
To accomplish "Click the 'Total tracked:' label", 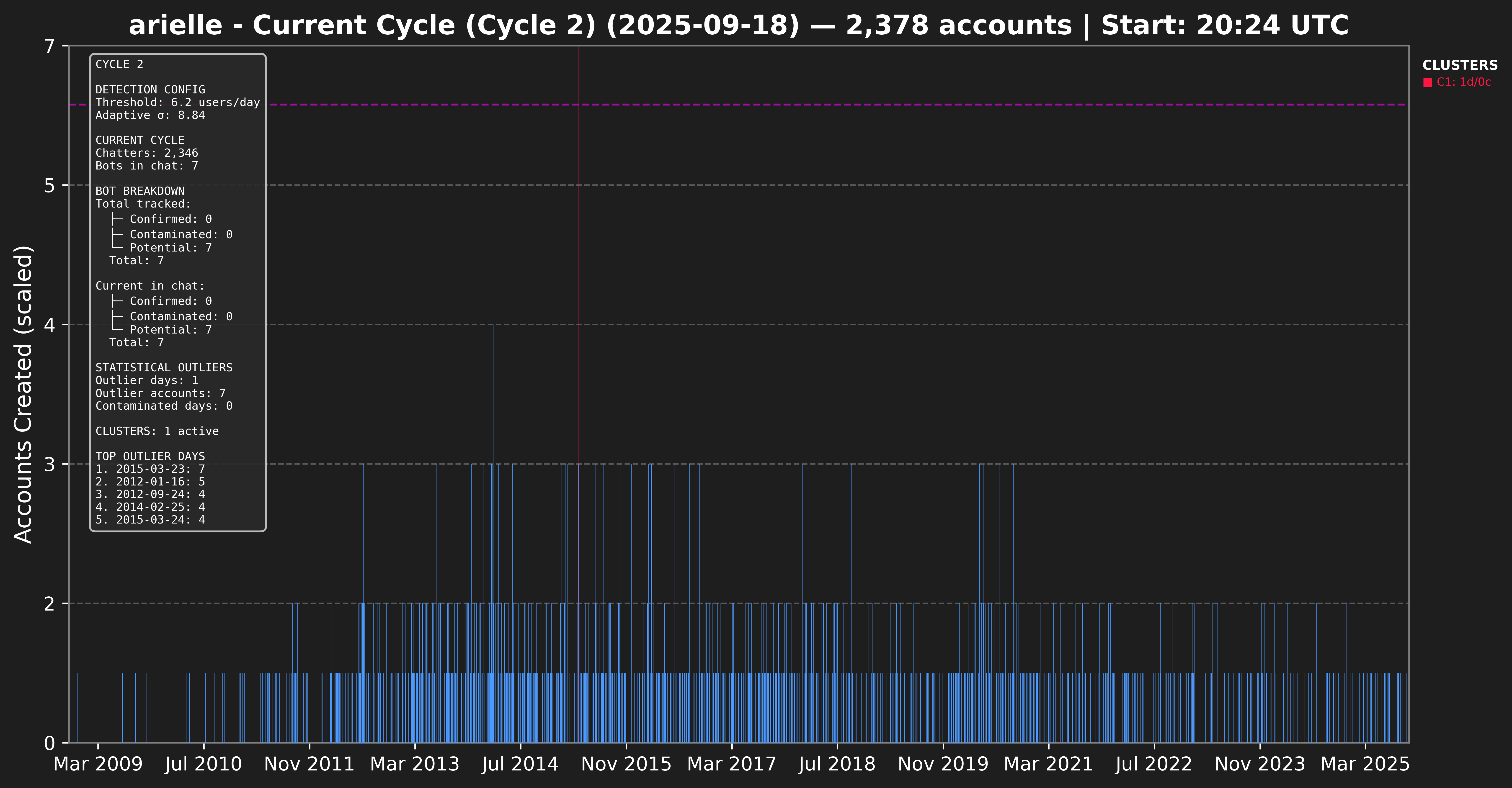I will point(143,204).
